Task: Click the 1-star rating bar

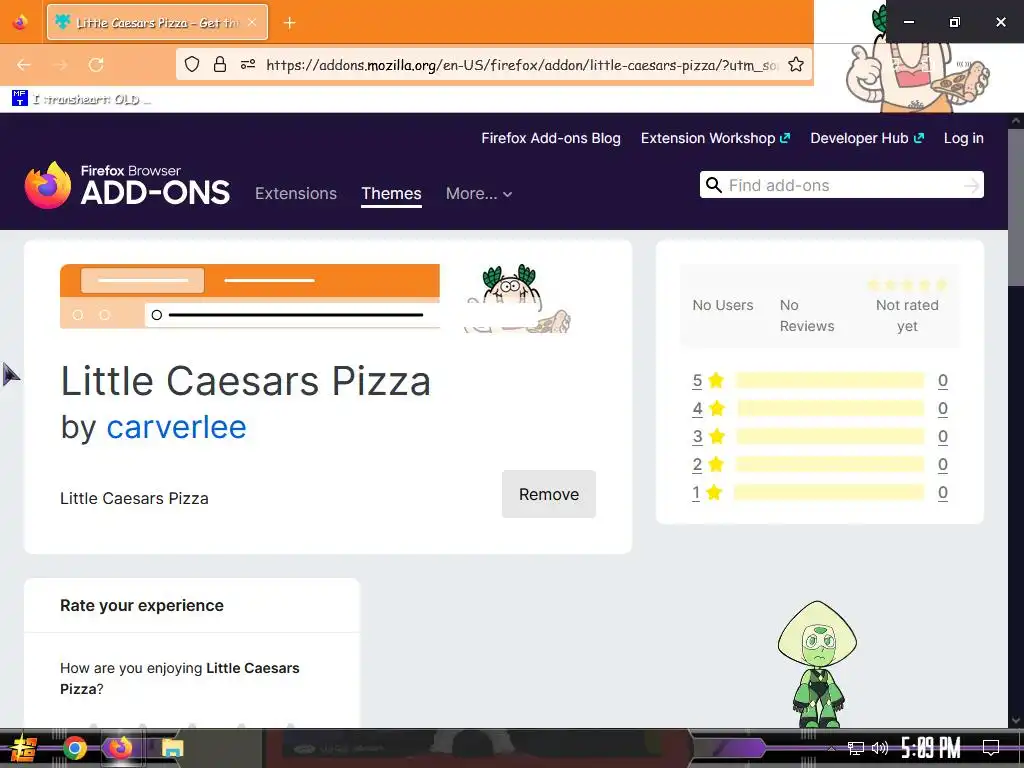Action: click(x=830, y=492)
